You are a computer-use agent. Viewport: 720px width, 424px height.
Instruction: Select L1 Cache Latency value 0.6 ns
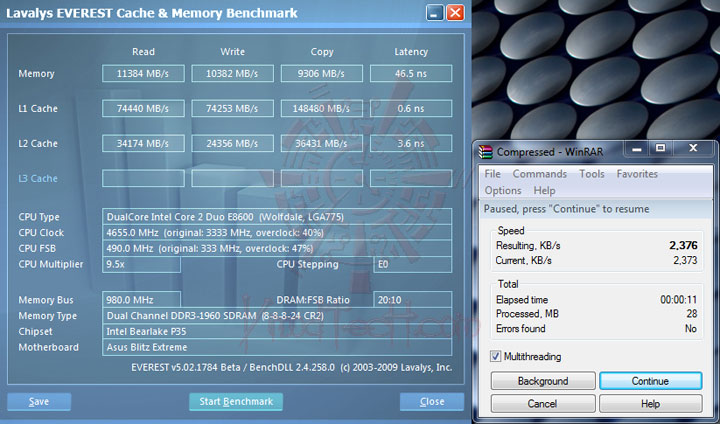pos(411,108)
